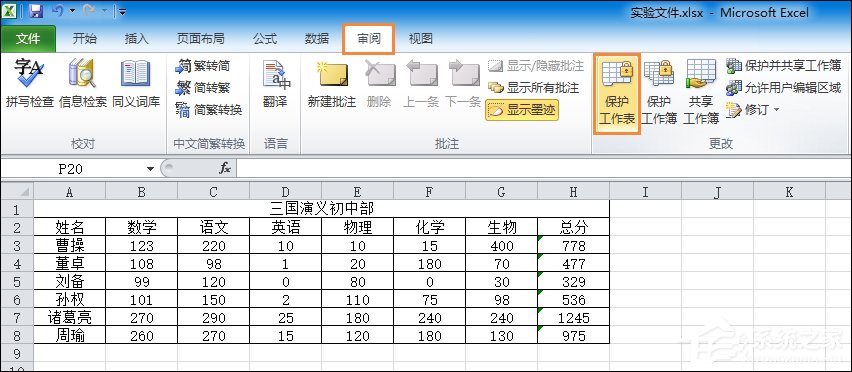Convert text with 简转繁
This screenshot has height=372, width=852.
(203, 88)
